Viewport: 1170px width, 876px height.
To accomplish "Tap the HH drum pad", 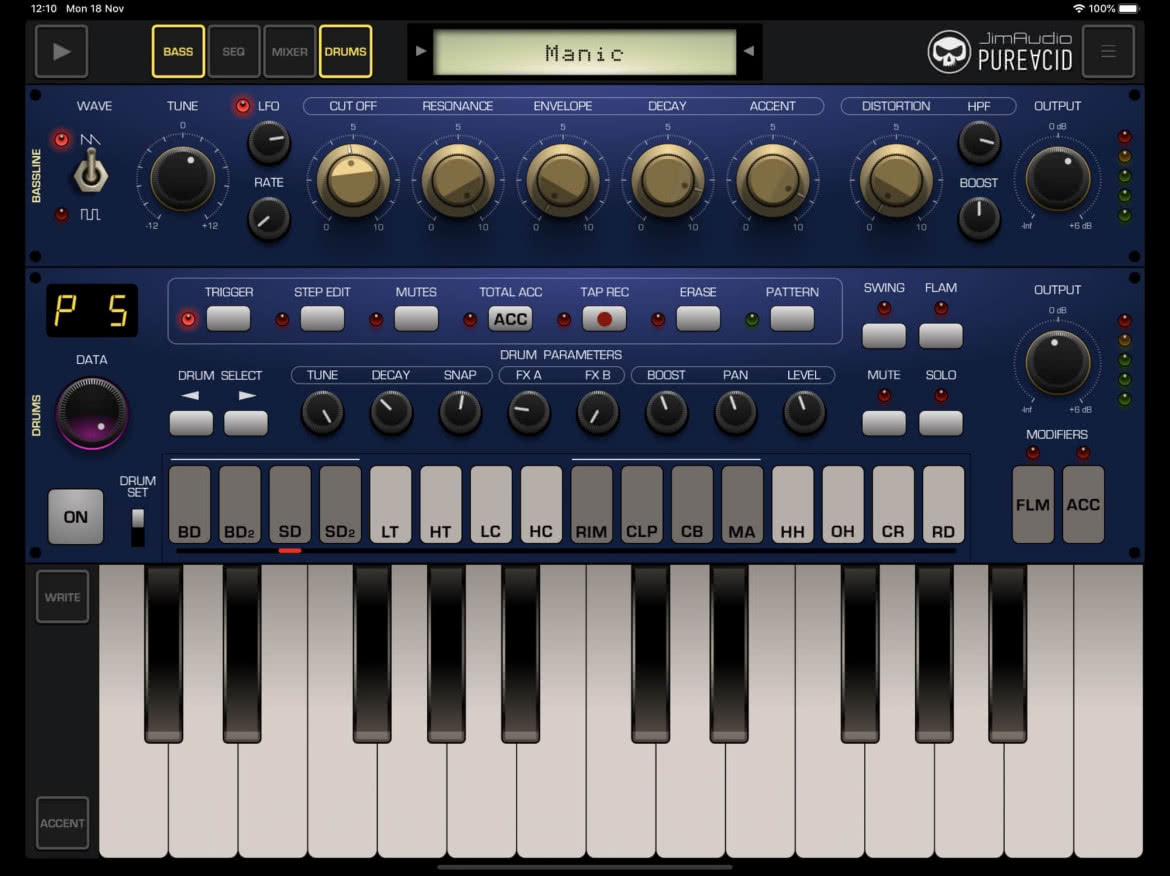I will (792, 504).
